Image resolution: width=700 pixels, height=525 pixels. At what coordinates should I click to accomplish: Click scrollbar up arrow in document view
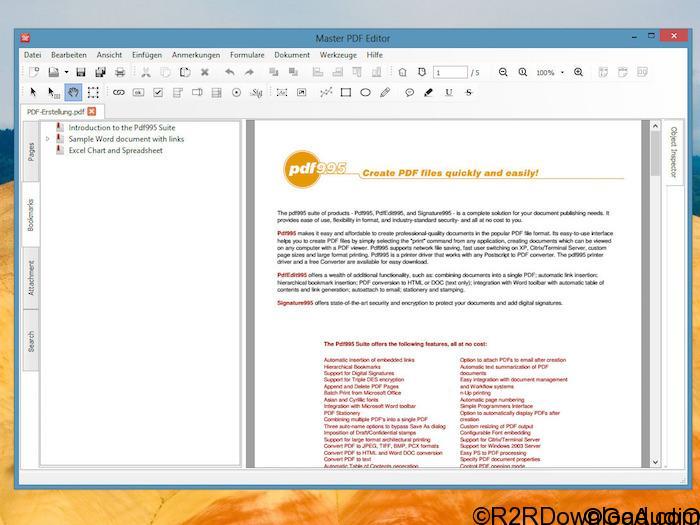[x=655, y=126]
